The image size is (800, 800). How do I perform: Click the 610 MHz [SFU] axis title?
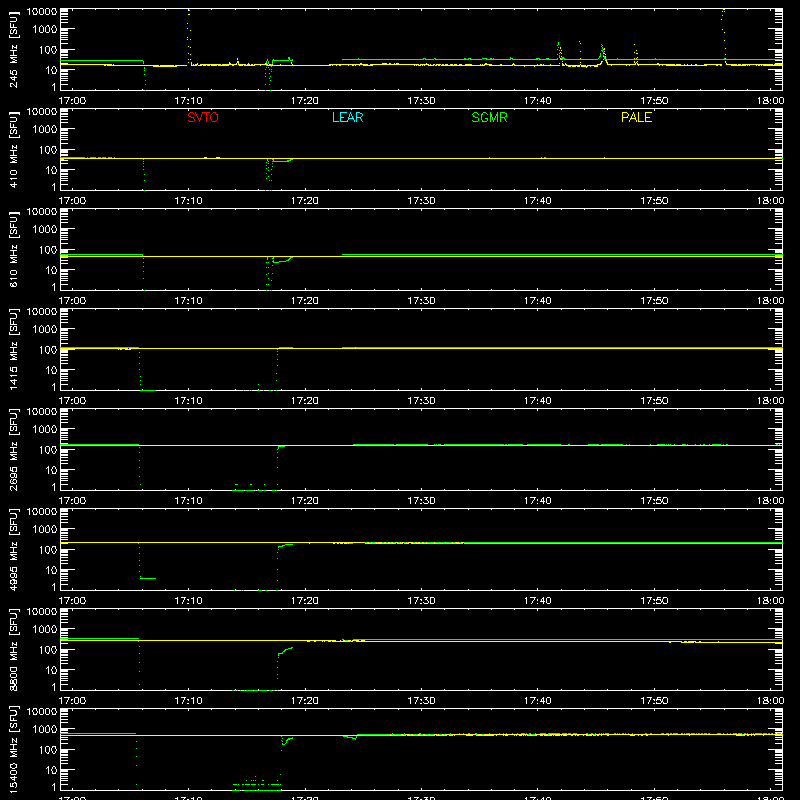pos(14,249)
